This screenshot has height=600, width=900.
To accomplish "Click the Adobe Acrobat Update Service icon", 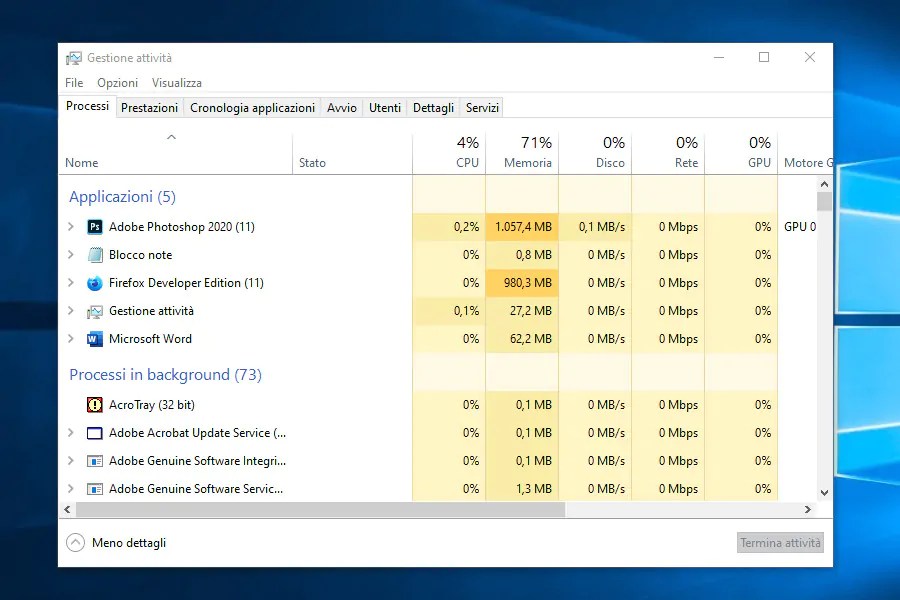I will click(x=95, y=433).
